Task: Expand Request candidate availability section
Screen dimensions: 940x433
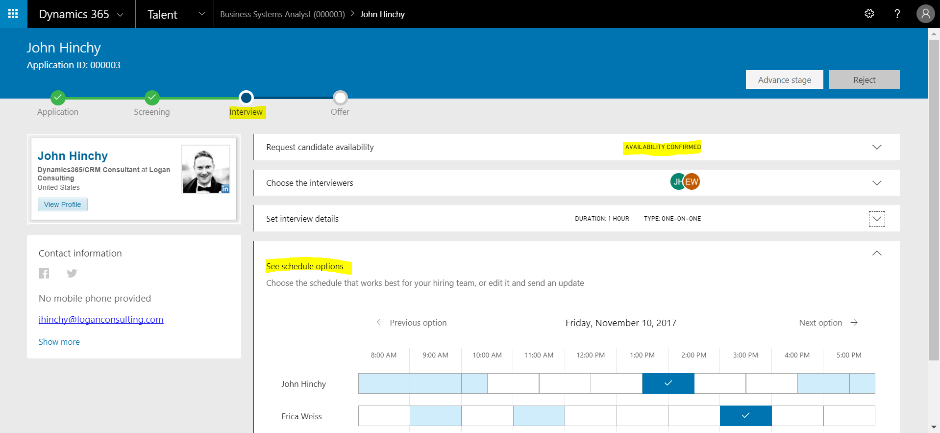Action: (877, 147)
